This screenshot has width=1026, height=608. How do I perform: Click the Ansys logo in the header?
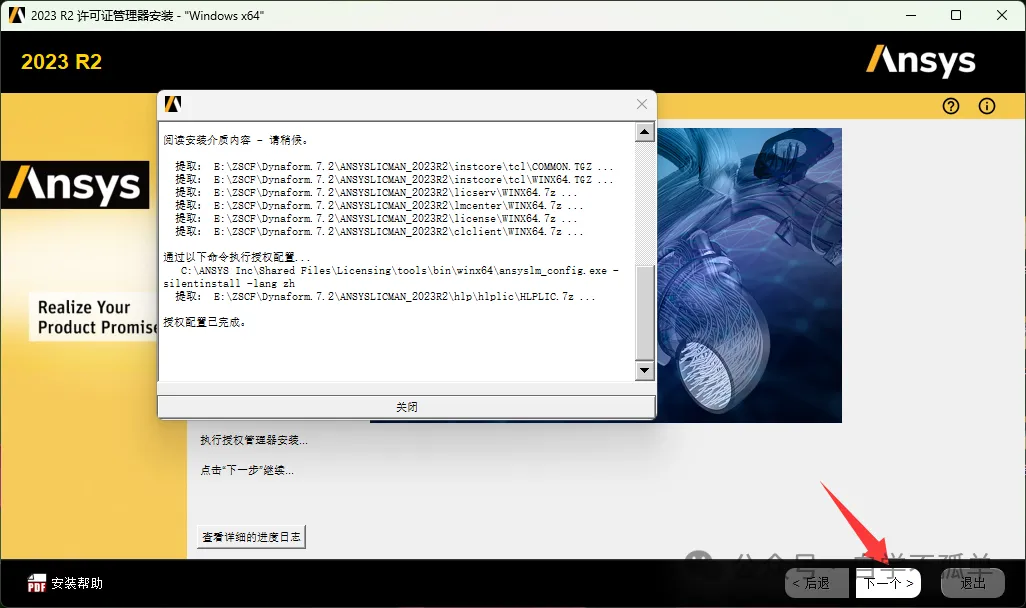coord(921,62)
